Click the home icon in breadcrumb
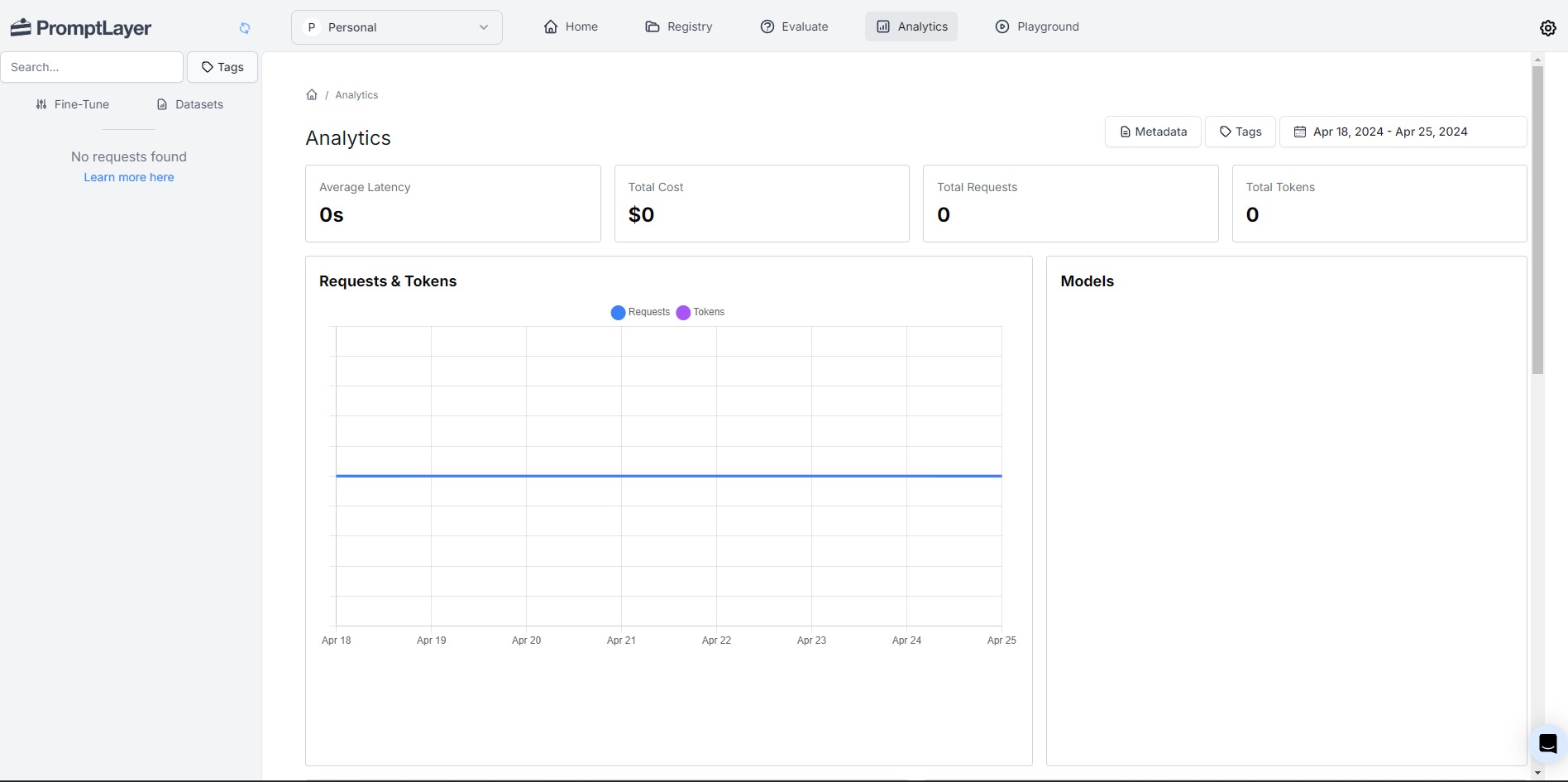The image size is (1568, 782). click(312, 94)
